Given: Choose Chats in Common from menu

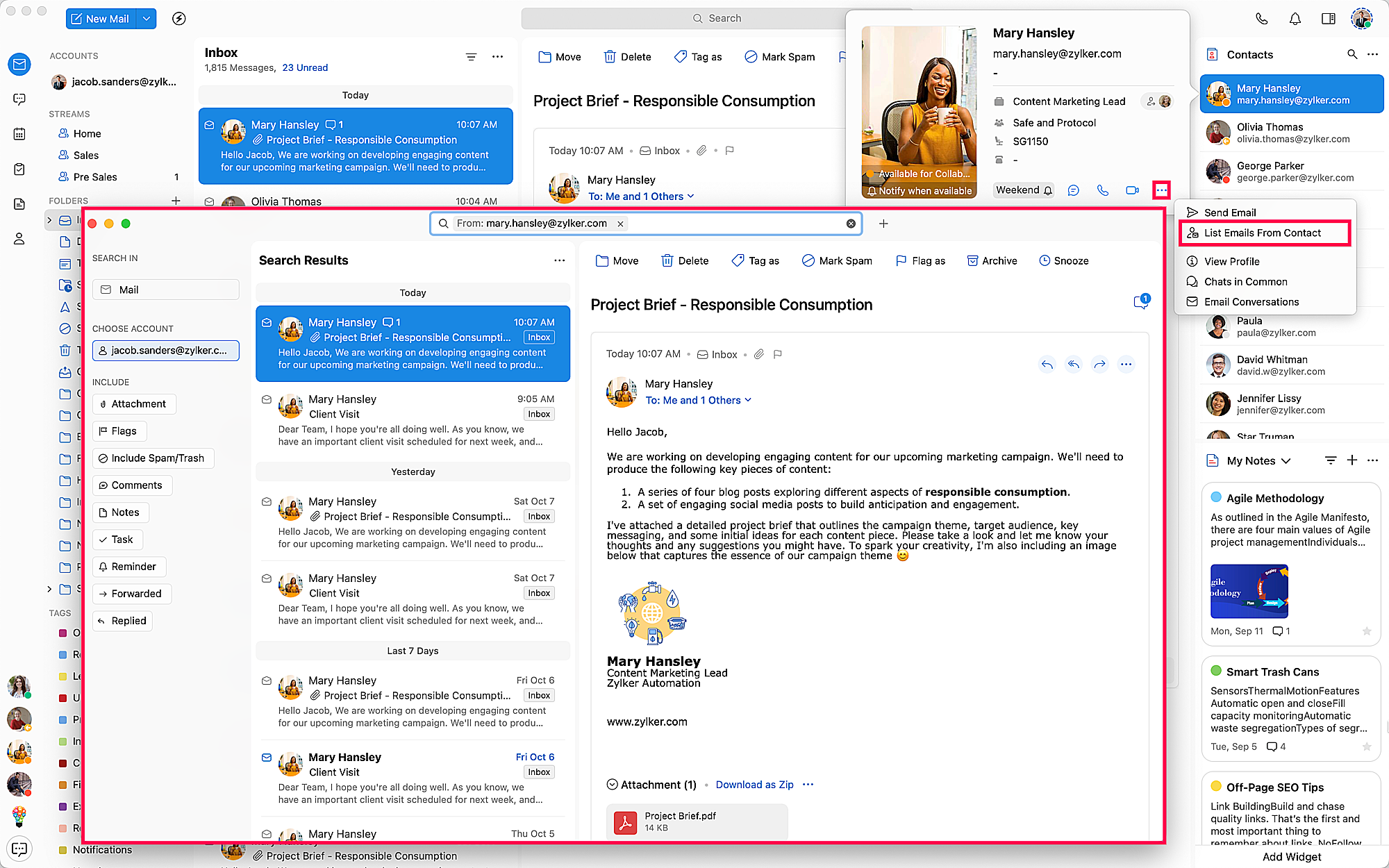Looking at the screenshot, I should pyautogui.click(x=1245, y=282).
